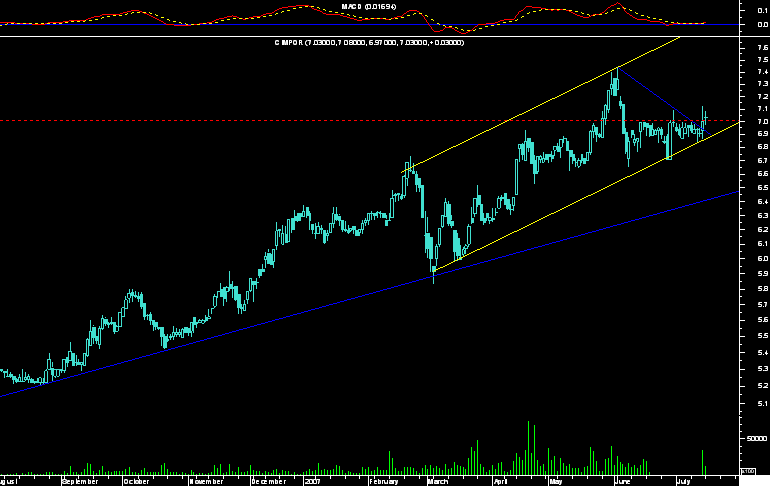
Task: Click the 6.5 price axis label
Action: click(x=763, y=188)
